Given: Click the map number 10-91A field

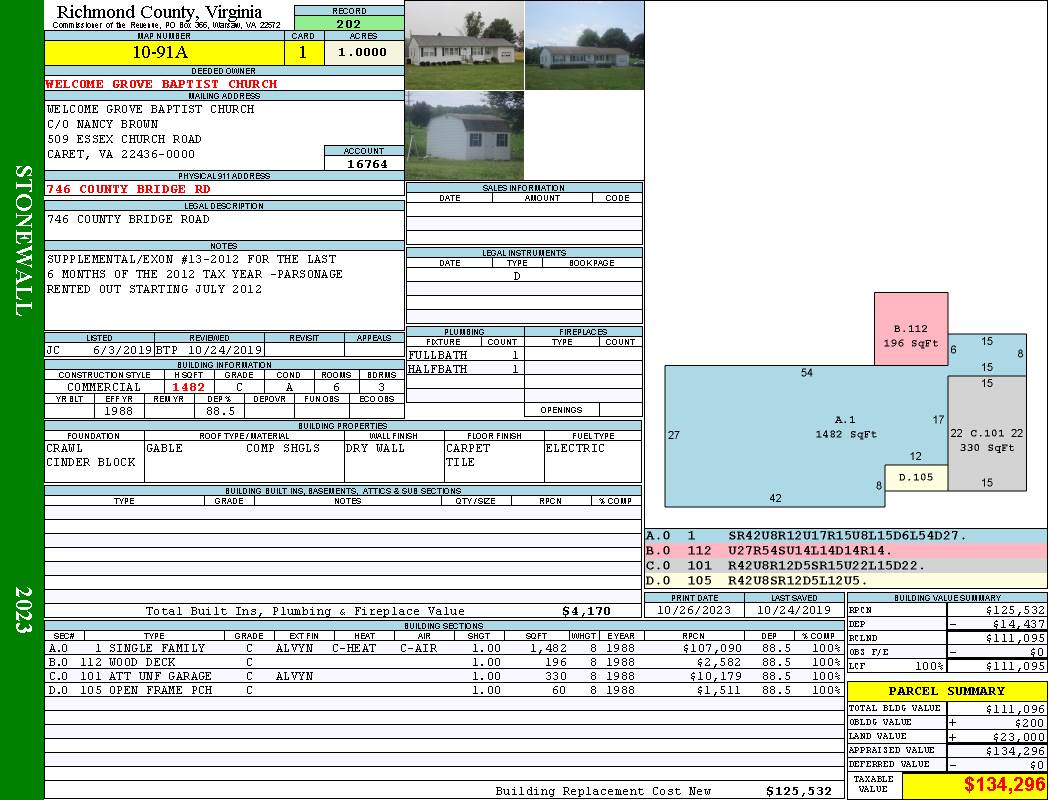Looking at the screenshot, I should [x=165, y=52].
